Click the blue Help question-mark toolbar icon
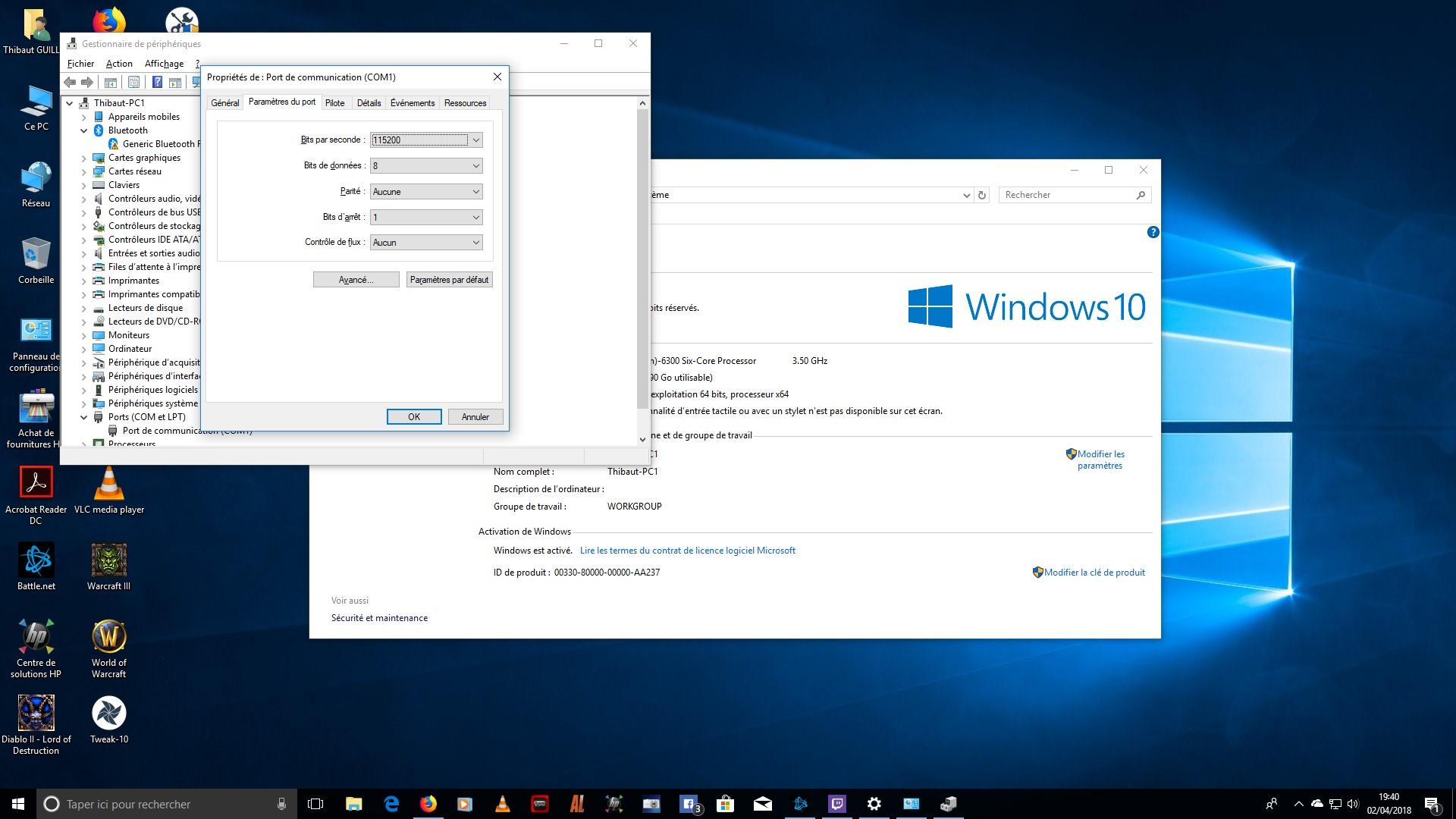Image resolution: width=1456 pixels, height=819 pixels. pos(157,82)
